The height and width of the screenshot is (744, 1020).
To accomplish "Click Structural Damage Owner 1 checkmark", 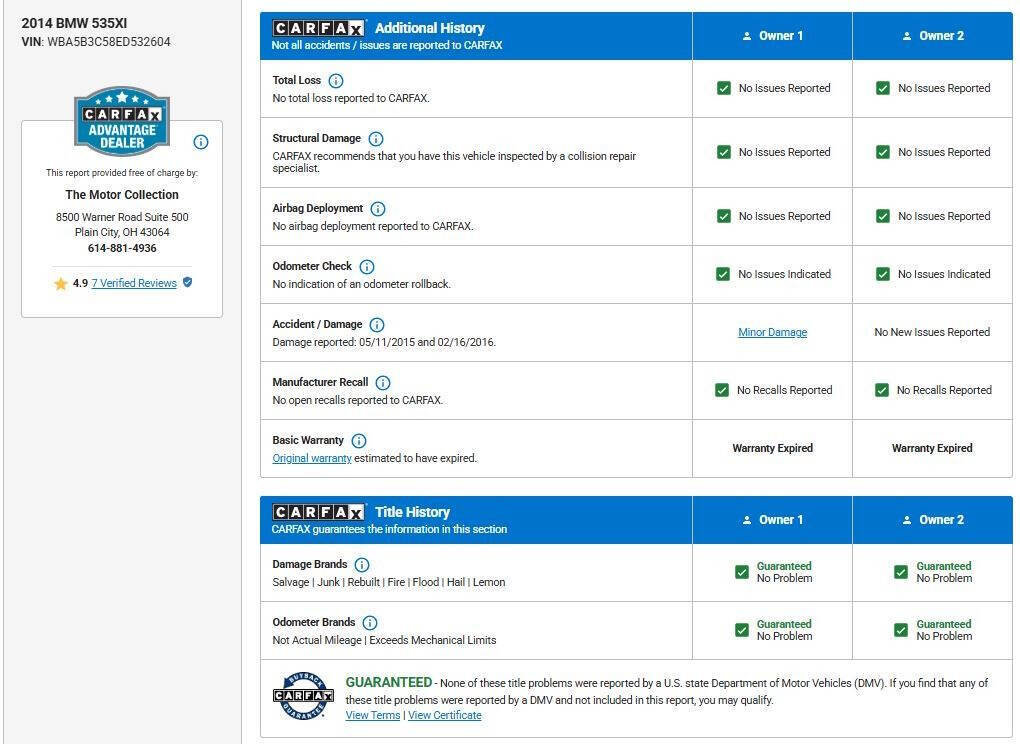I will click(x=723, y=152).
